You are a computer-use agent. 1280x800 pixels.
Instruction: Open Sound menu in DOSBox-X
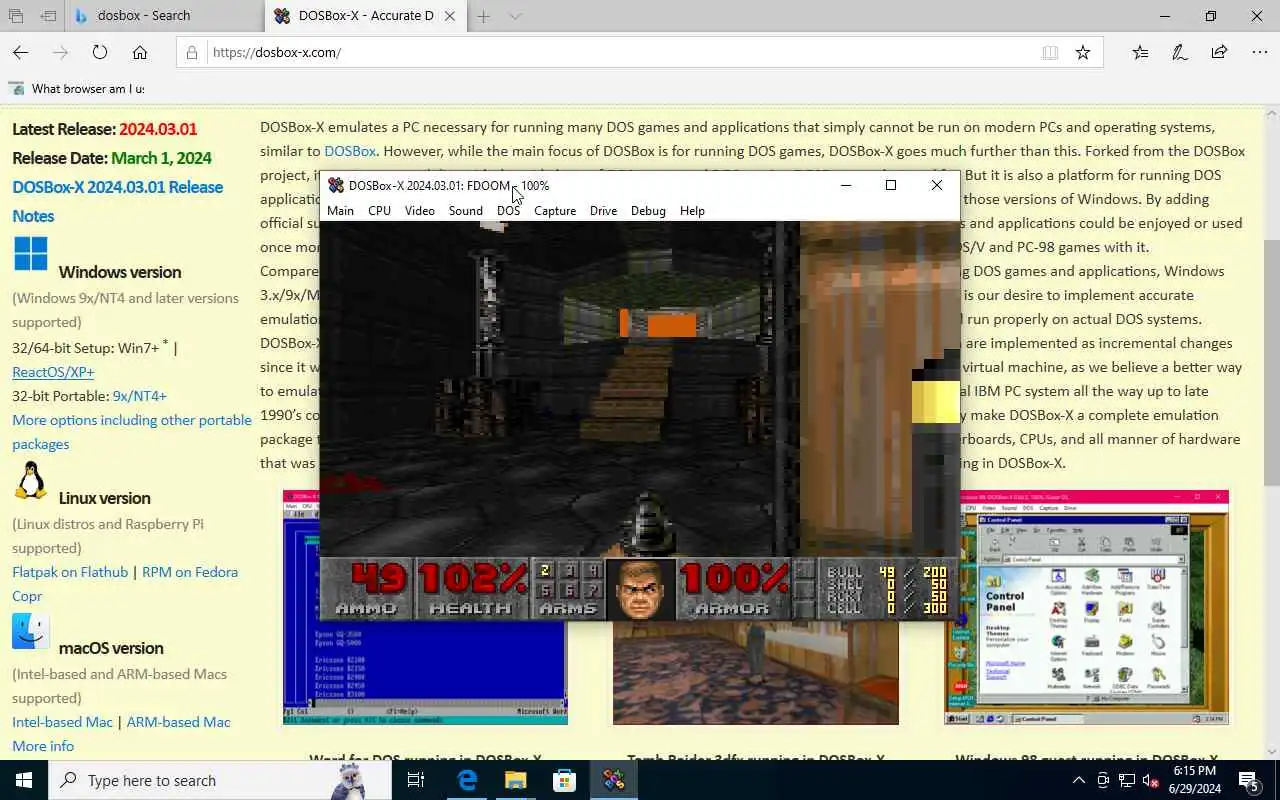465,211
